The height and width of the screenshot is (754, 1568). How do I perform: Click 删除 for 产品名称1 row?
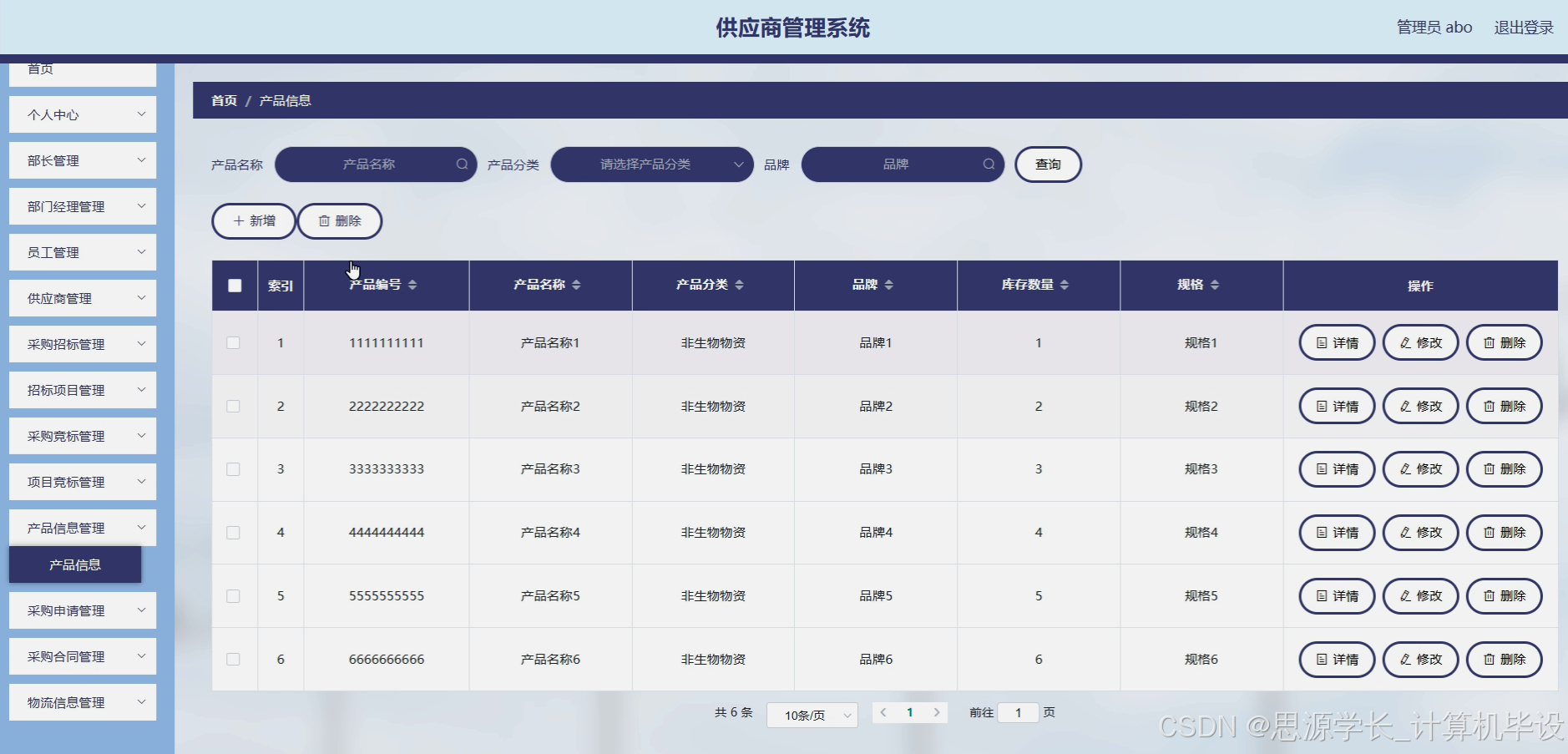tap(1504, 342)
